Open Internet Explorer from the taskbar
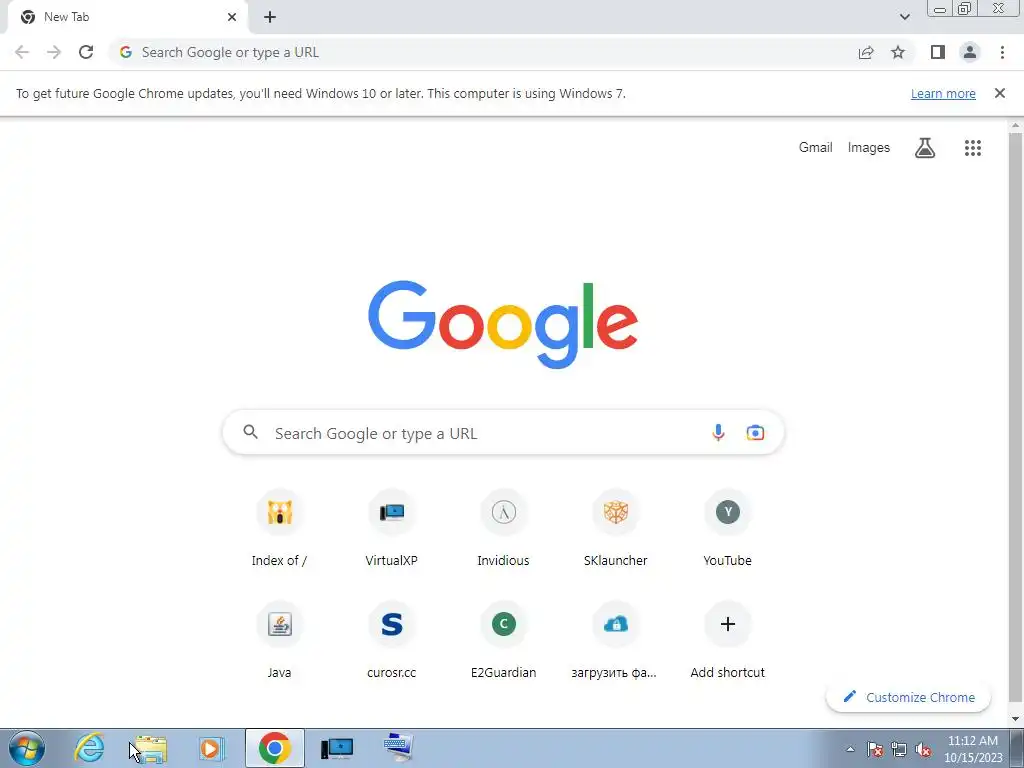 coord(89,748)
